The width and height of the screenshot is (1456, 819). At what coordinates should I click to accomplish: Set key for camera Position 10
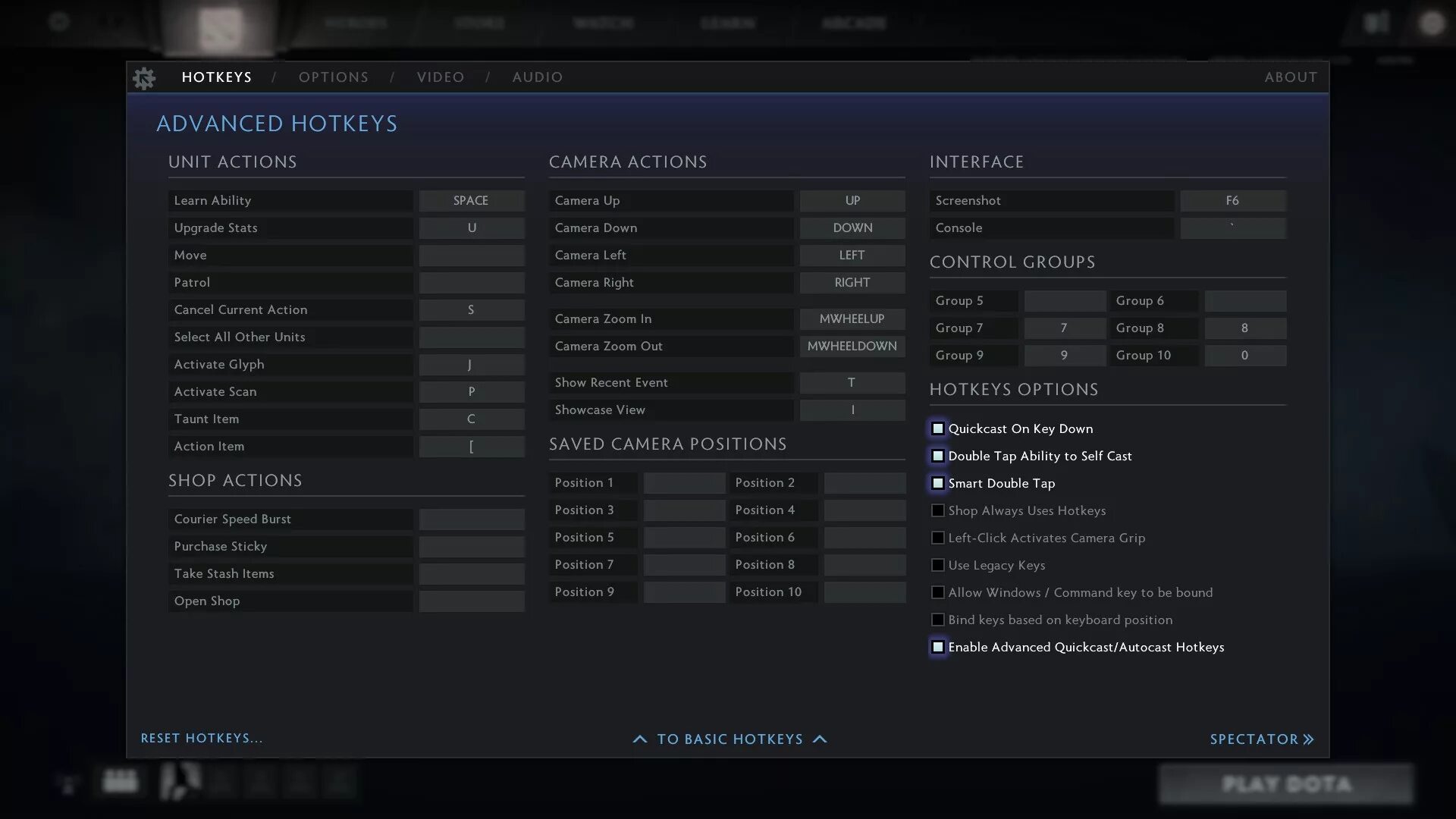click(864, 592)
